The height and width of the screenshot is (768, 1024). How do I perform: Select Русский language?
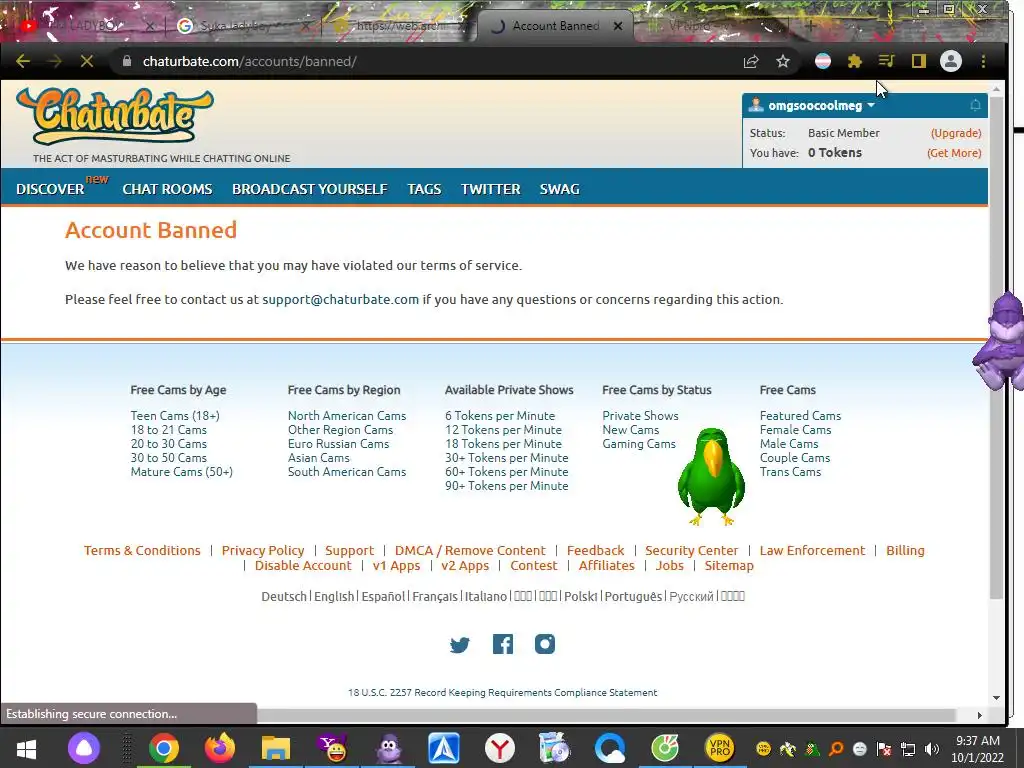(x=692, y=596)
